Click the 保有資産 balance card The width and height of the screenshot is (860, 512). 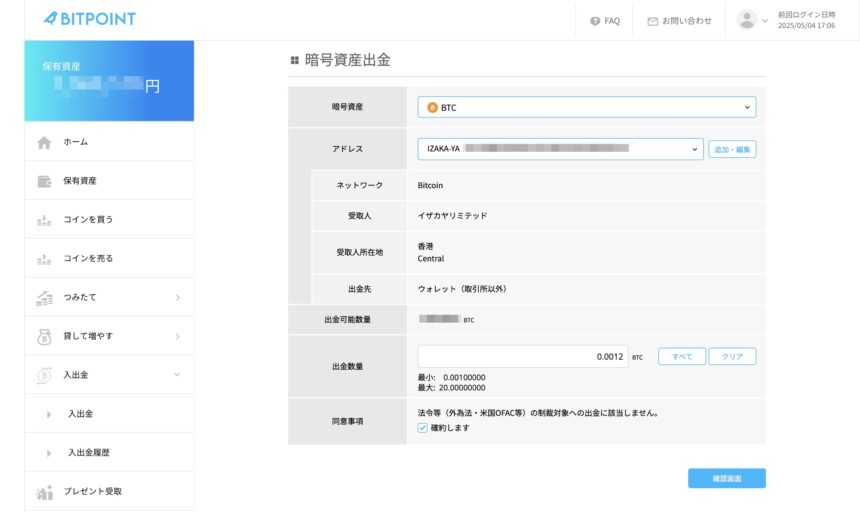click(x=109, y=81)
